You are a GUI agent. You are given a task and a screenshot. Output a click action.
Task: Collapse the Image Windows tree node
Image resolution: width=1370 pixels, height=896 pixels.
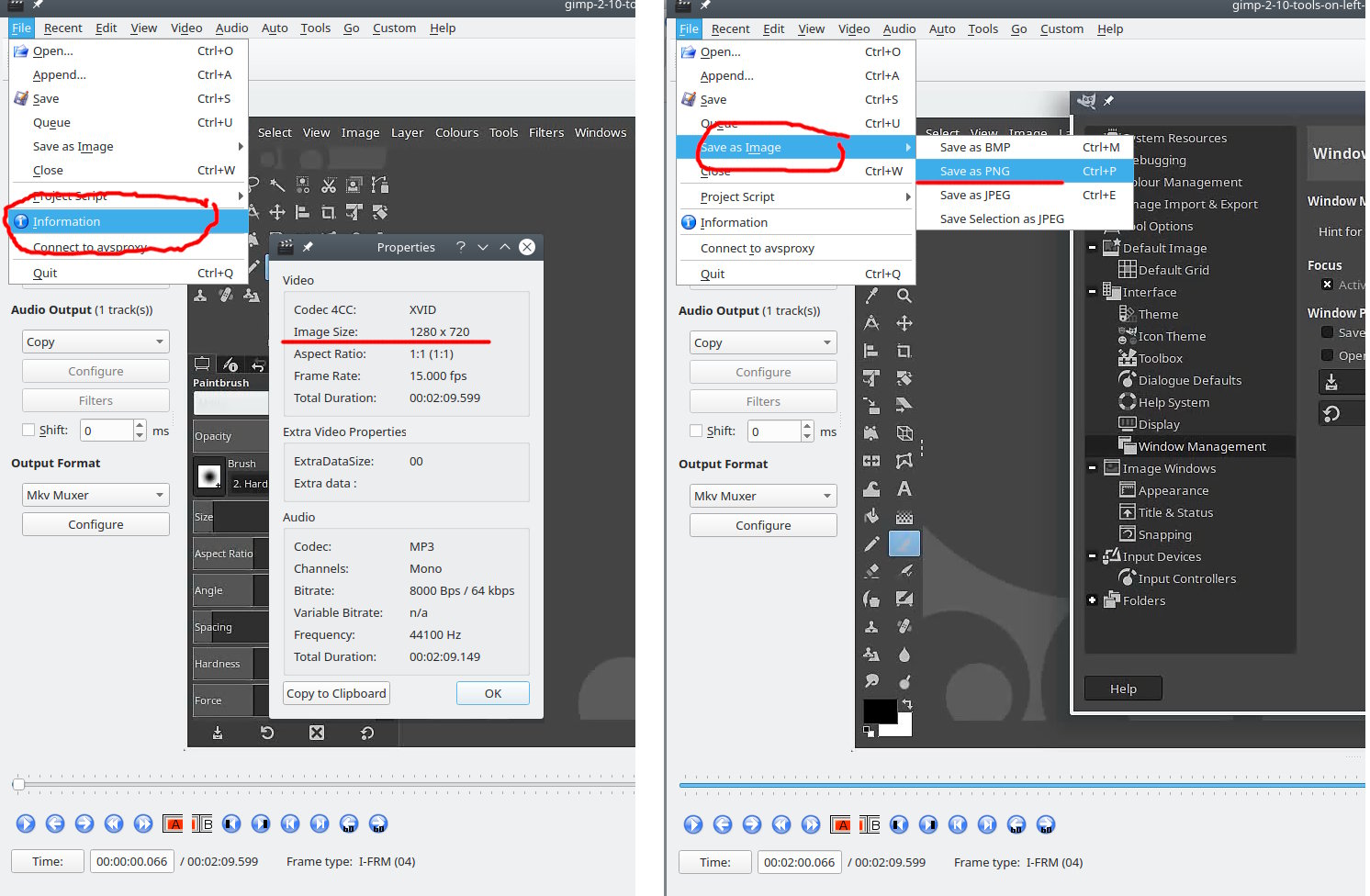tap(1092, 468)
